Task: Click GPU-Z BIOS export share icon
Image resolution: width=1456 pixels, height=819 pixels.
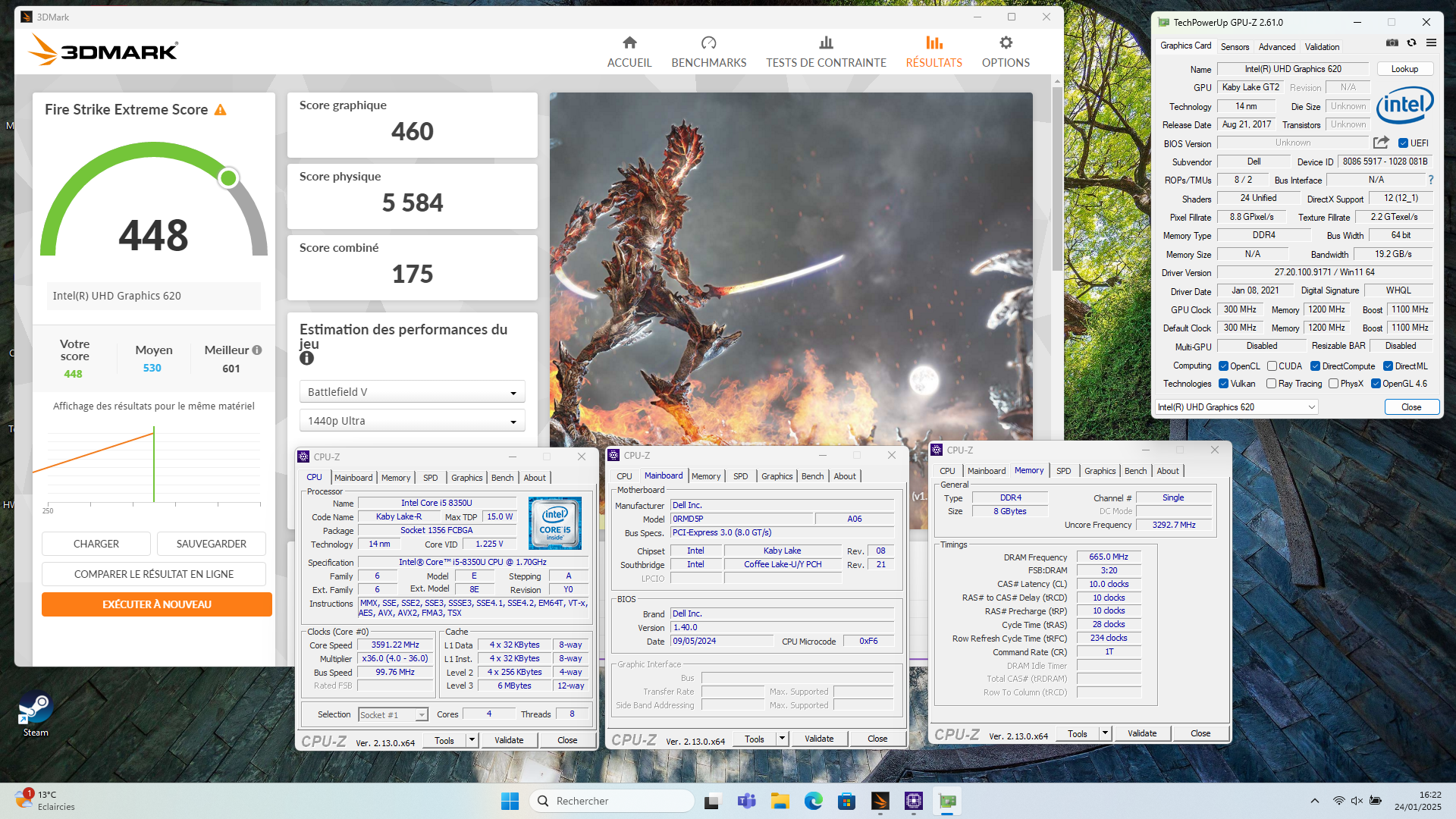Action: 1381,143
